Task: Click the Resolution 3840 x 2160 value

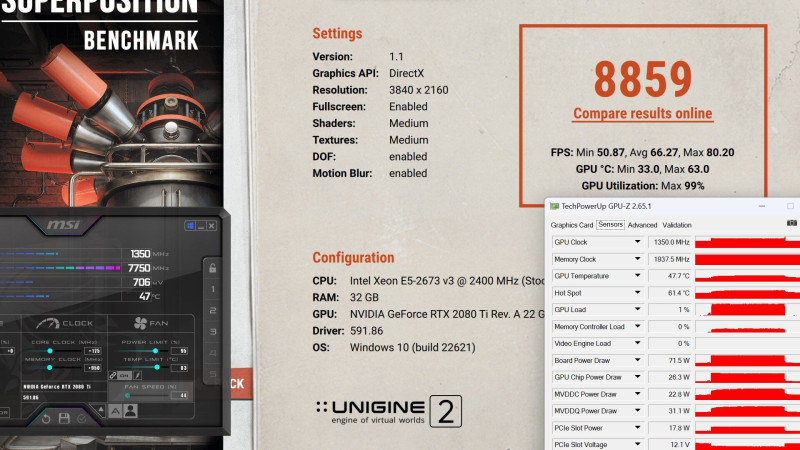Action: [x=418, y=90]
